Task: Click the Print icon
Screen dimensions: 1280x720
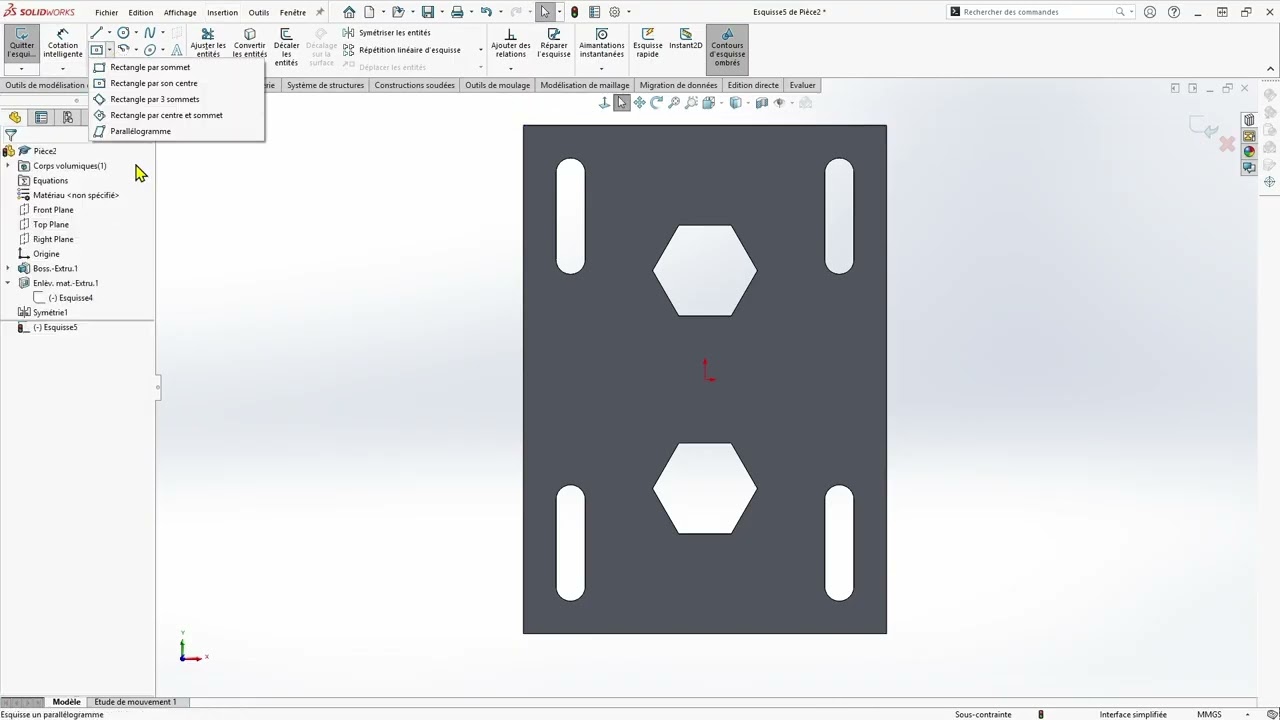Action: coord(457,12)
